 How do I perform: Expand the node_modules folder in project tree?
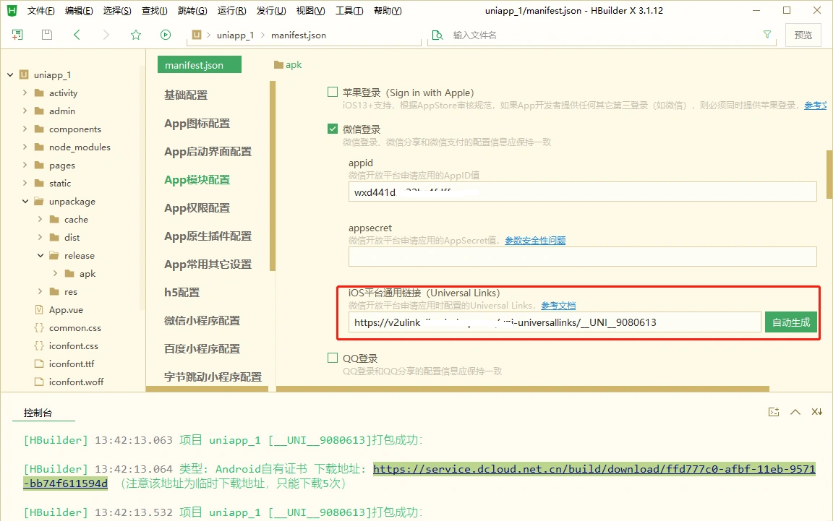click(25, 147)
